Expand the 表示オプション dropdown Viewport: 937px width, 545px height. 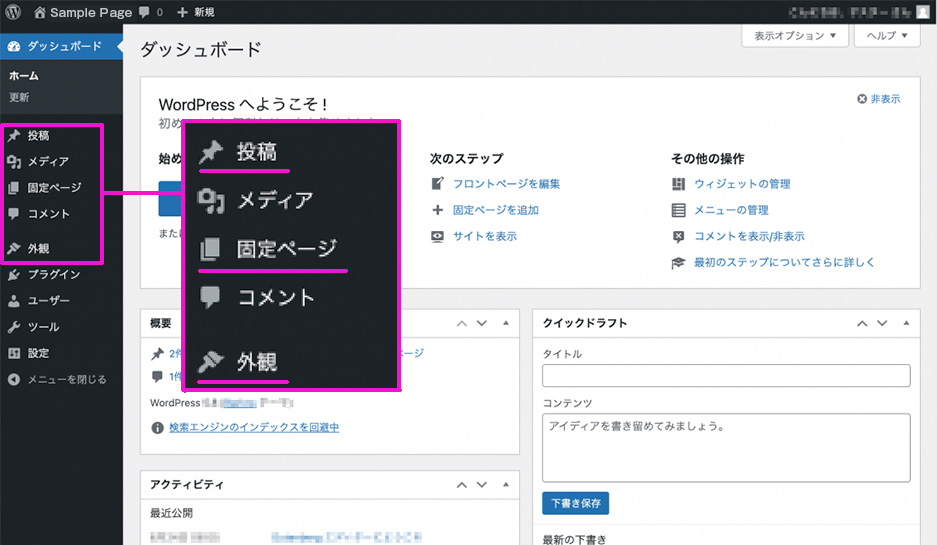pyautogui.click(x=795, y=35)
